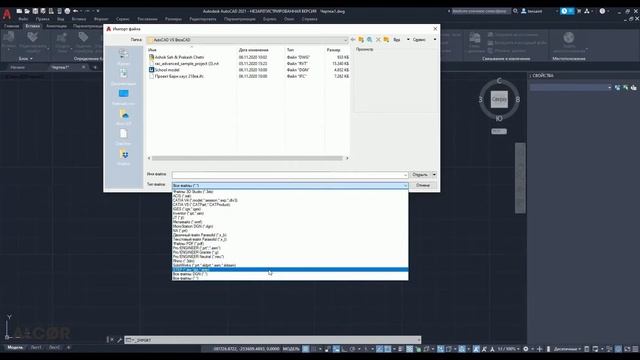Open the History place in dialog sidebar
The height and width of the screenshot is (360, 640).
pos(123,57)
